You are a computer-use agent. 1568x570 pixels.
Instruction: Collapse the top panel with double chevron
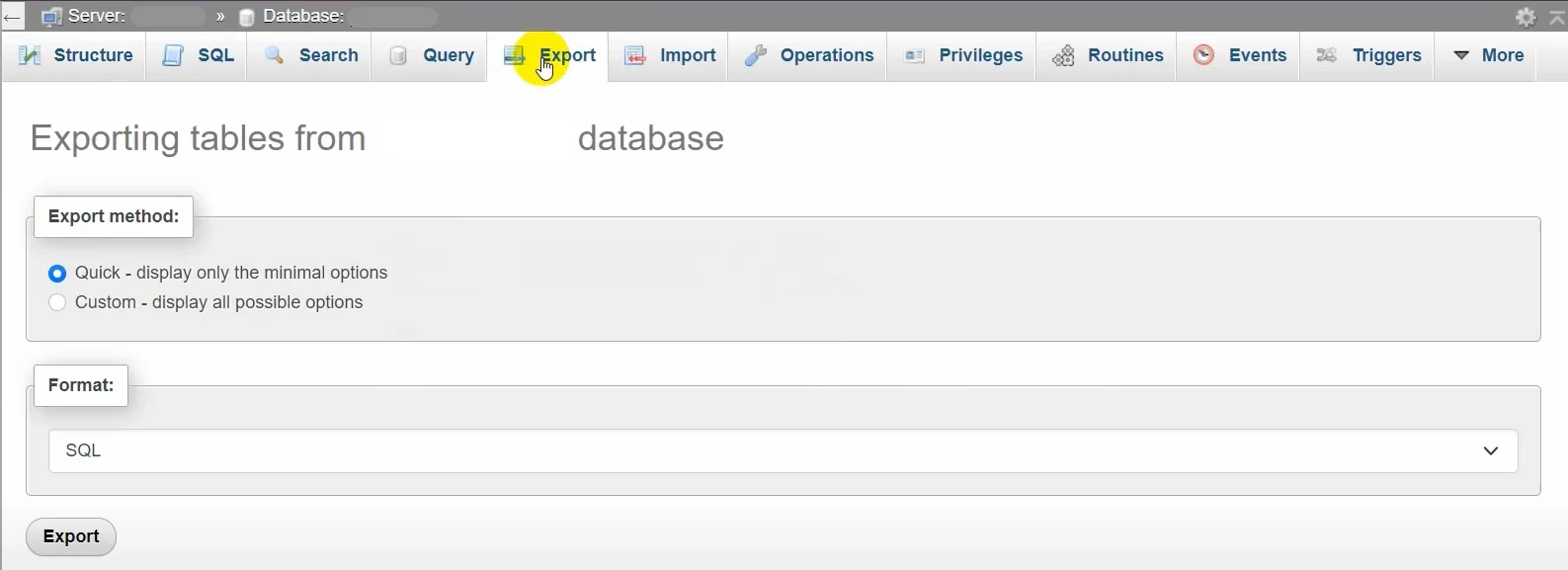pyautogui.click(x=1557, y=17)
